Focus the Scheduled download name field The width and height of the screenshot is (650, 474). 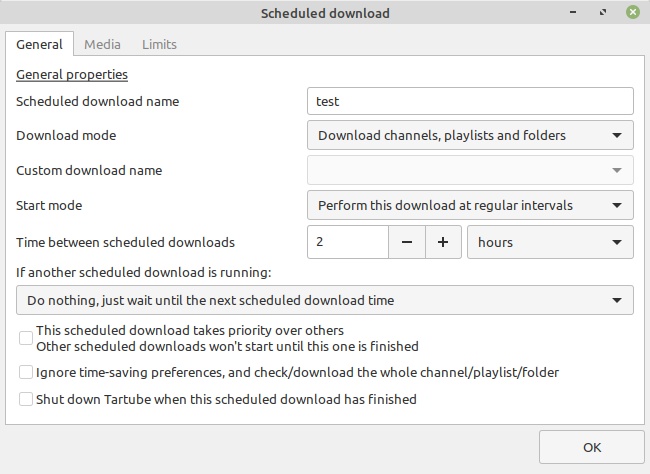coord(470,101)
